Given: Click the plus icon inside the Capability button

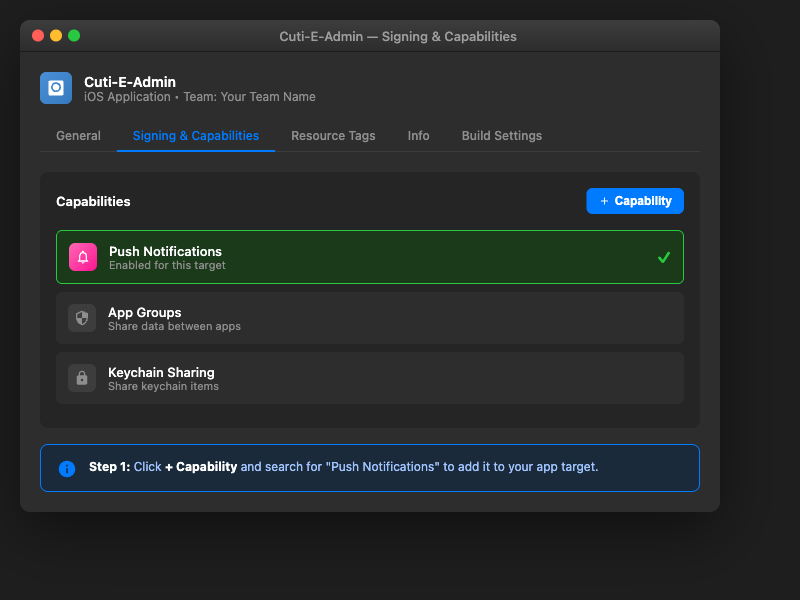Looking at the screenshot, I should tap(604, 201).
